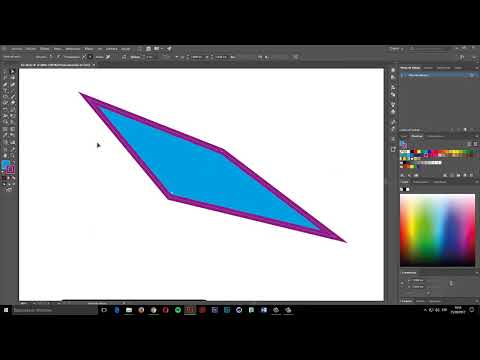Open Spotify from the taskbar
Viewport: 480px width, 360px height.
178,310
